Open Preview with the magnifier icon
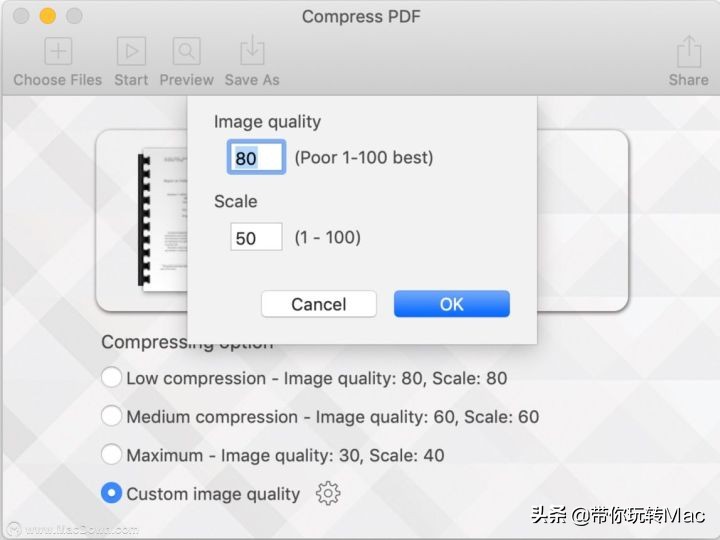Image resolution: width=720 pixels, height=540 pixels. [x=186, y=51]
